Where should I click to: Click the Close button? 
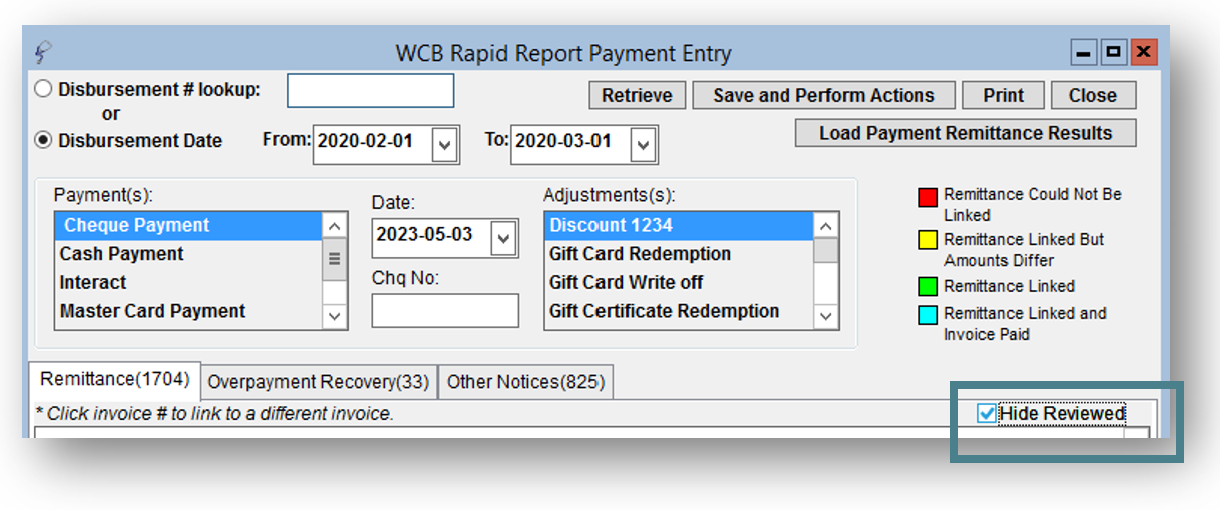(x=1093, y=96)
